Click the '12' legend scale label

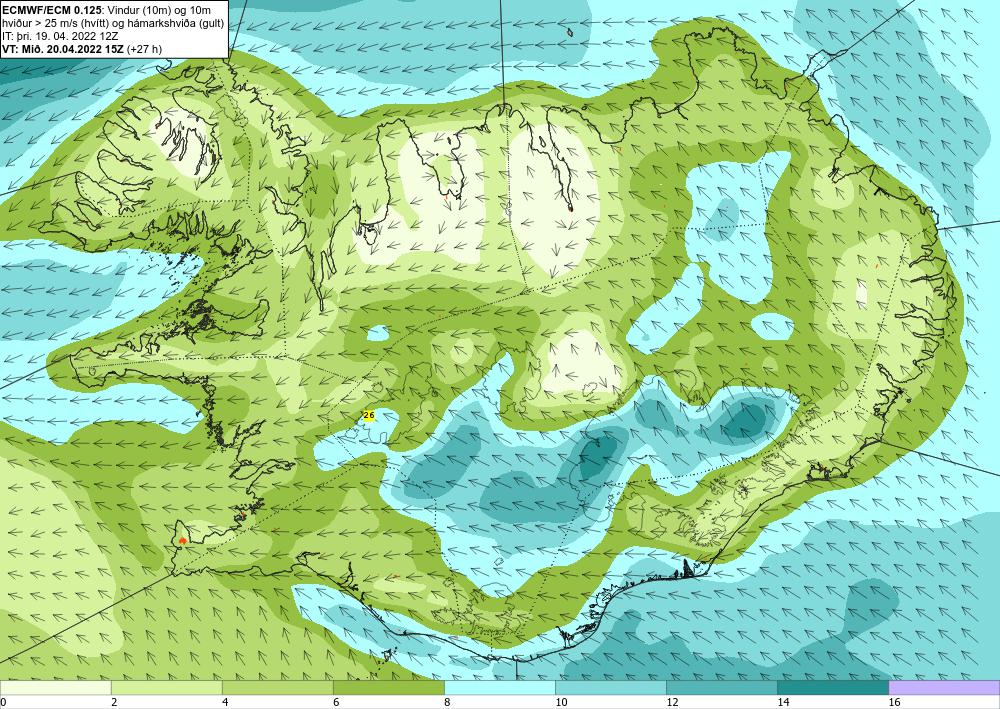[672, 702]
